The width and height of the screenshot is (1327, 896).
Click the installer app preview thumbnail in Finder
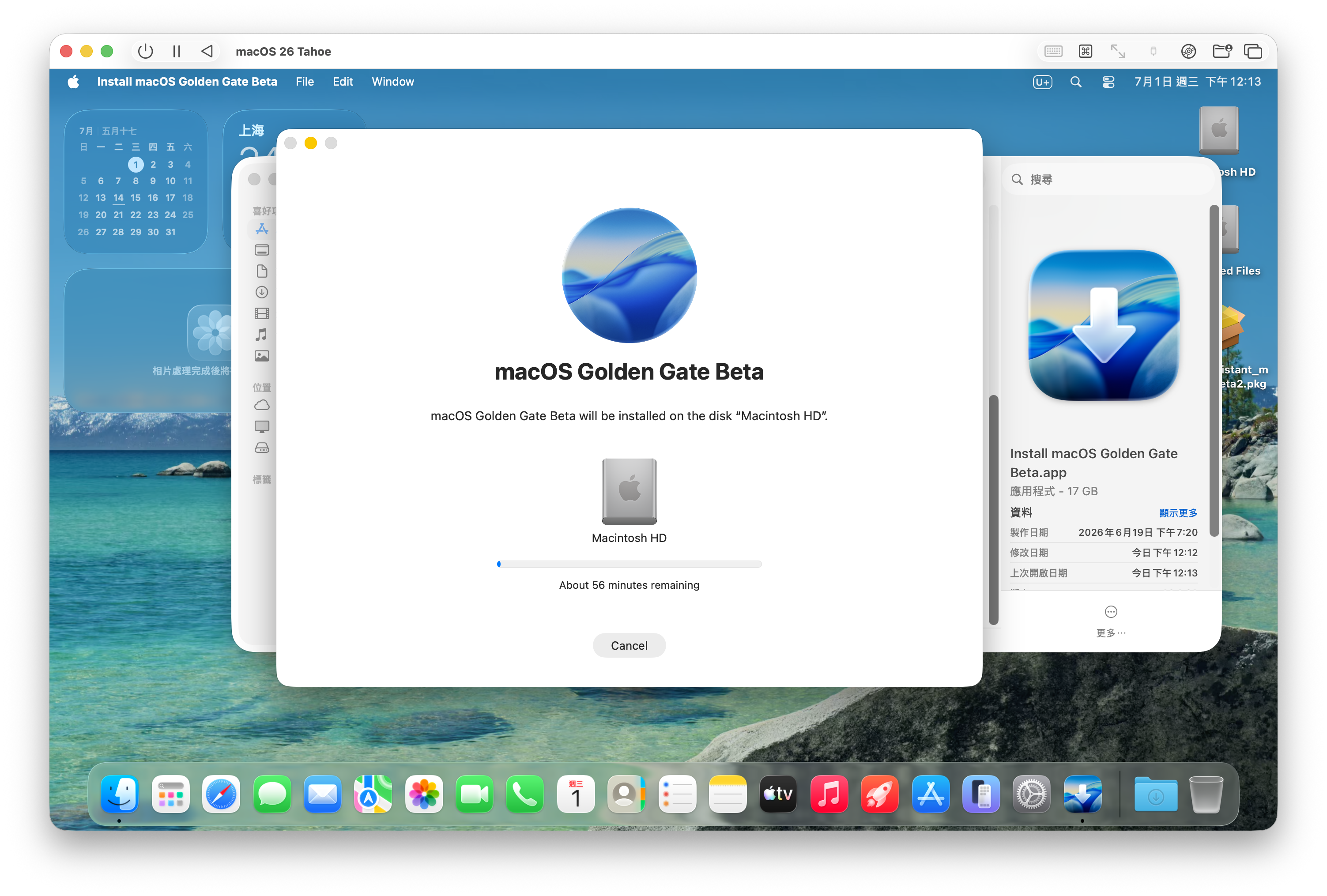tap(1104, 325)
